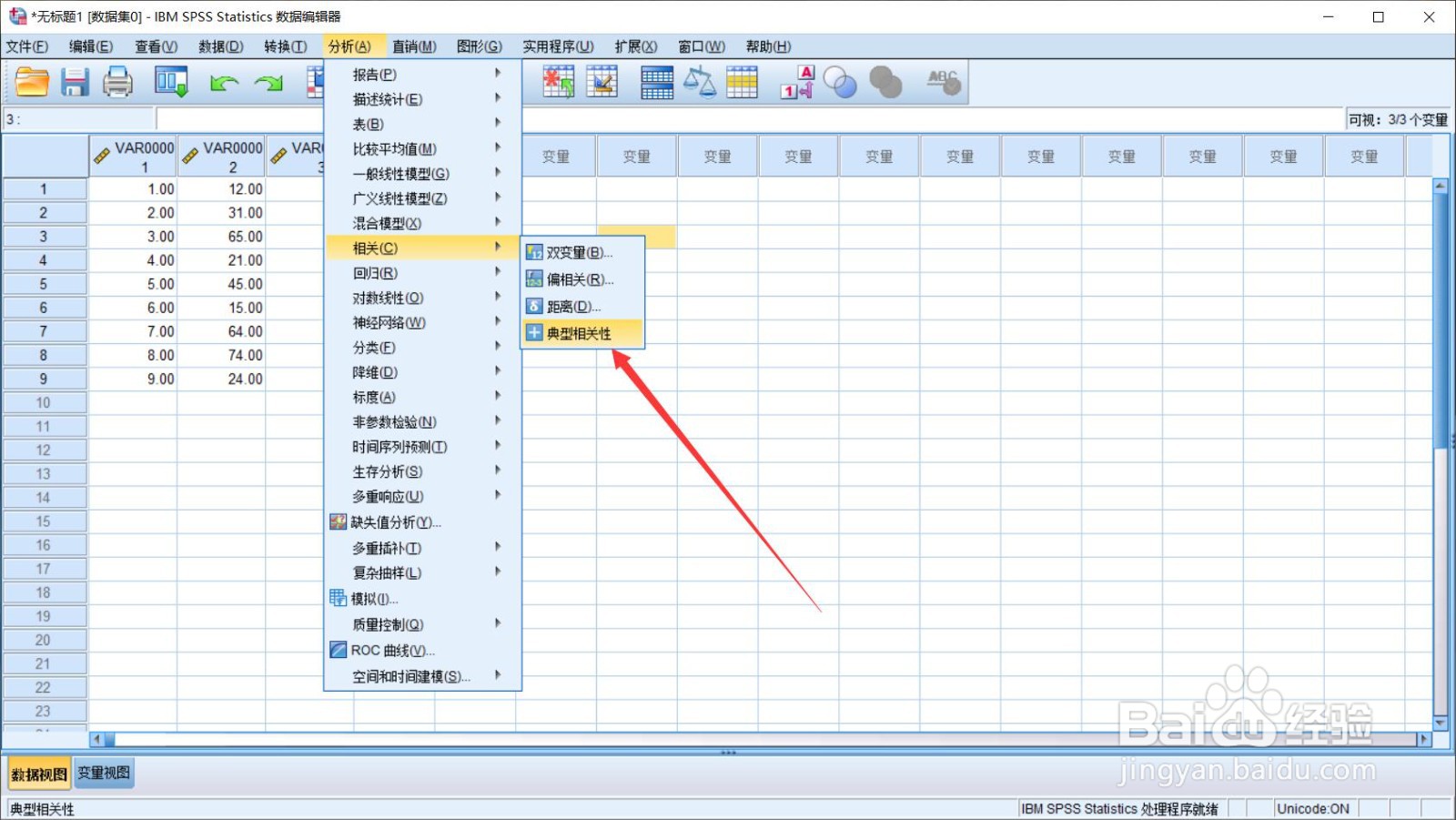This screenshot has width=1456, height=820.
Task: Click the Recall recent dialogs icon
Action: (x=171, y=82)
